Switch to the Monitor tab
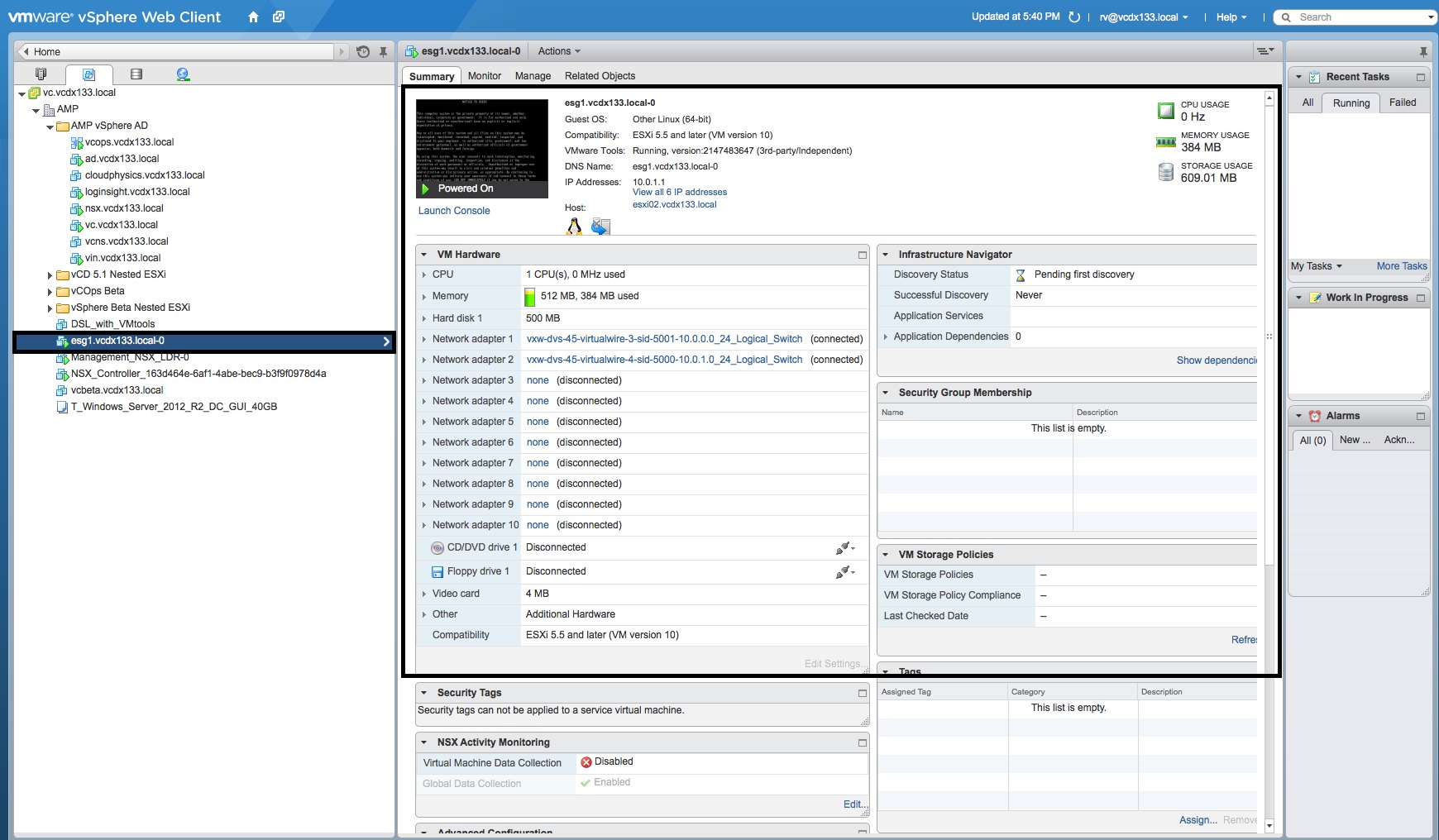This screenshot has height=840, width=1439. pos(484,76)
